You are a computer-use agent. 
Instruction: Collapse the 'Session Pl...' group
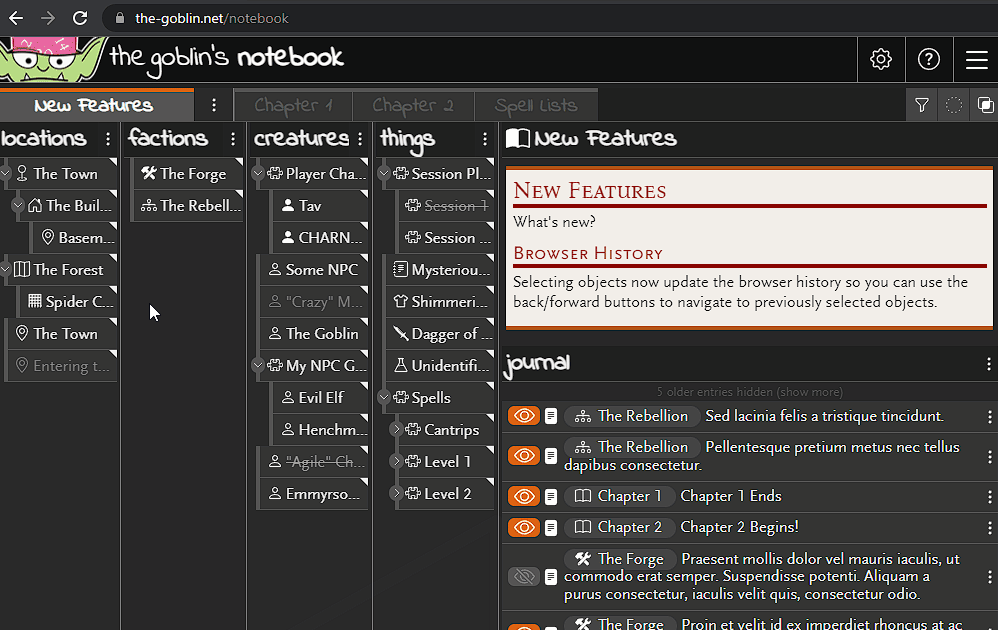(384, 174)
